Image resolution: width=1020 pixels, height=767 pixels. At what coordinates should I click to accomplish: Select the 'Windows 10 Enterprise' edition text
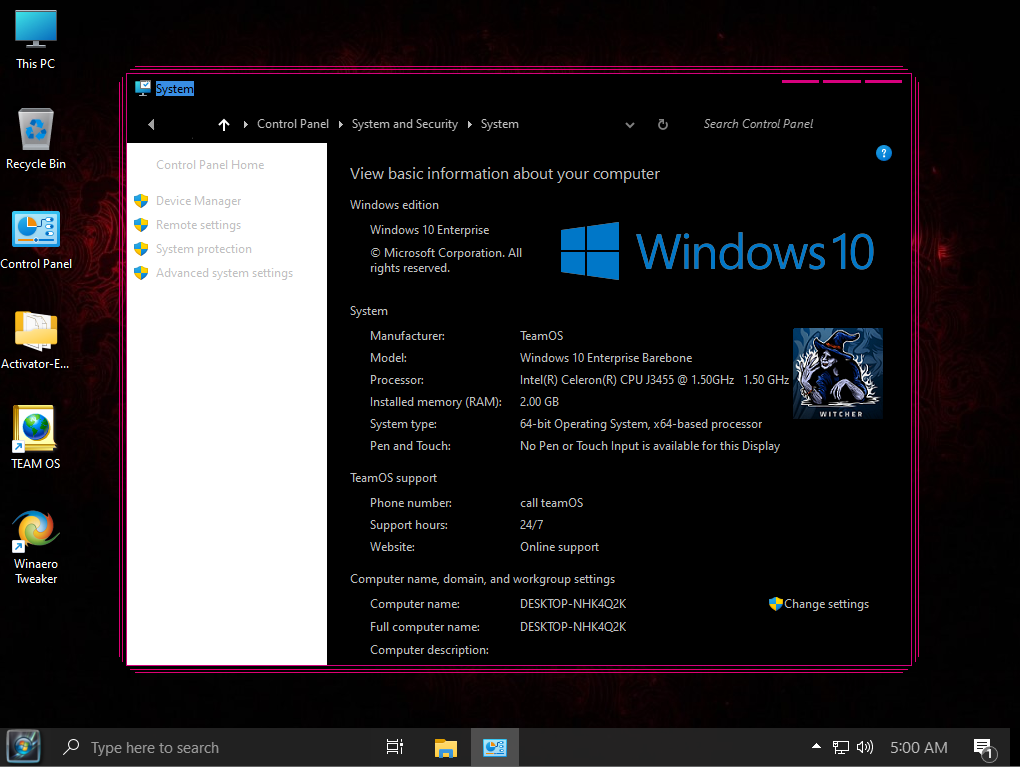429,230
